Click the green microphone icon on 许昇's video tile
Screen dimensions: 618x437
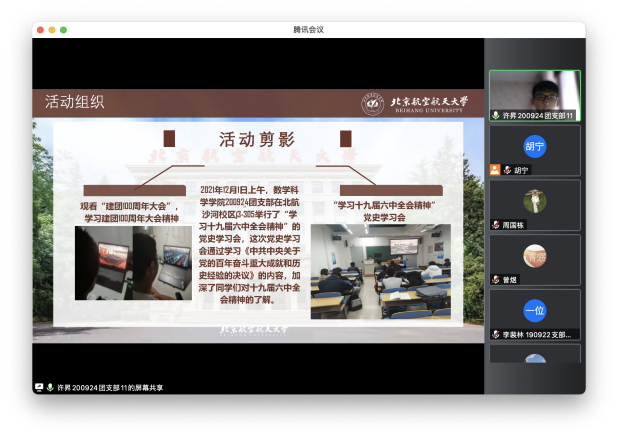tap(496, 116)
